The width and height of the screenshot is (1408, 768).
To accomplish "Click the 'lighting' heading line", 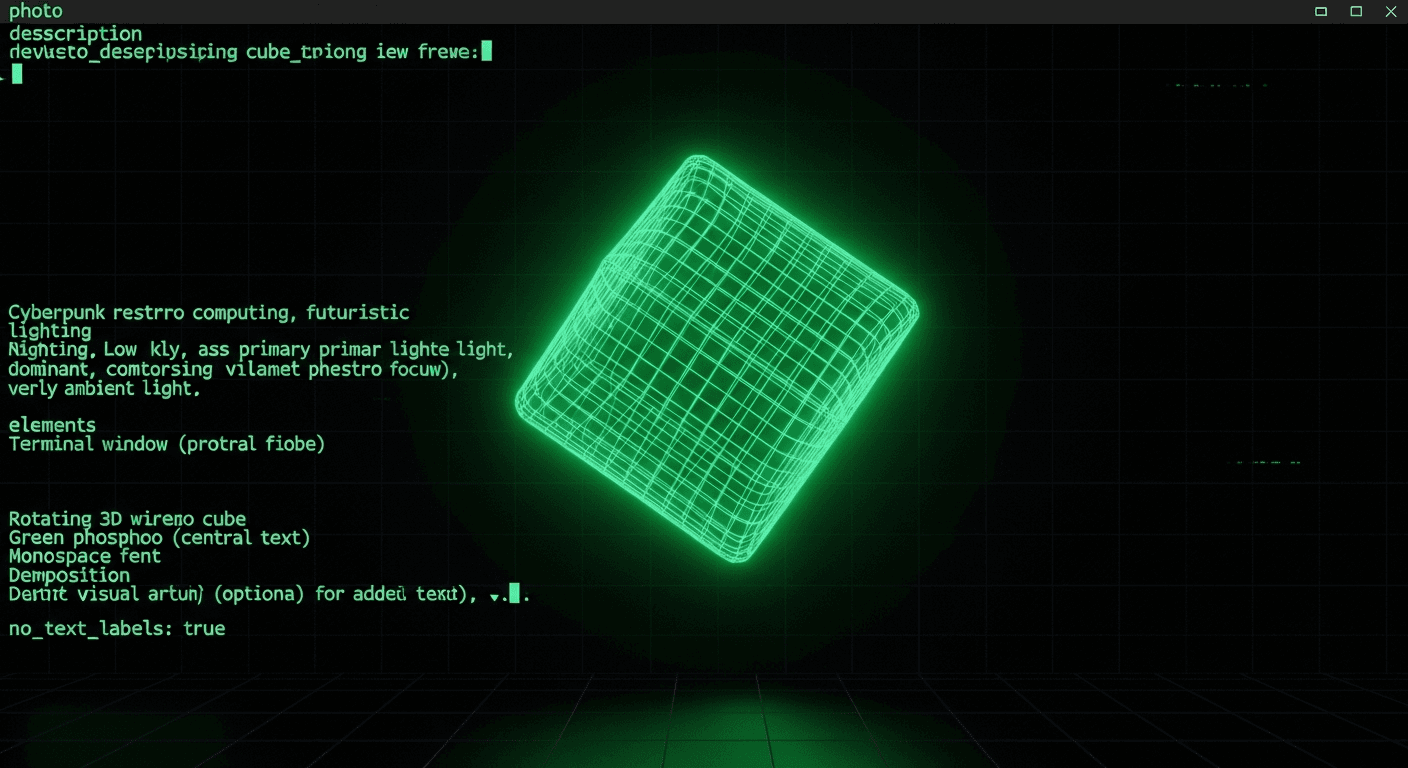I will (x=50, y=331).
